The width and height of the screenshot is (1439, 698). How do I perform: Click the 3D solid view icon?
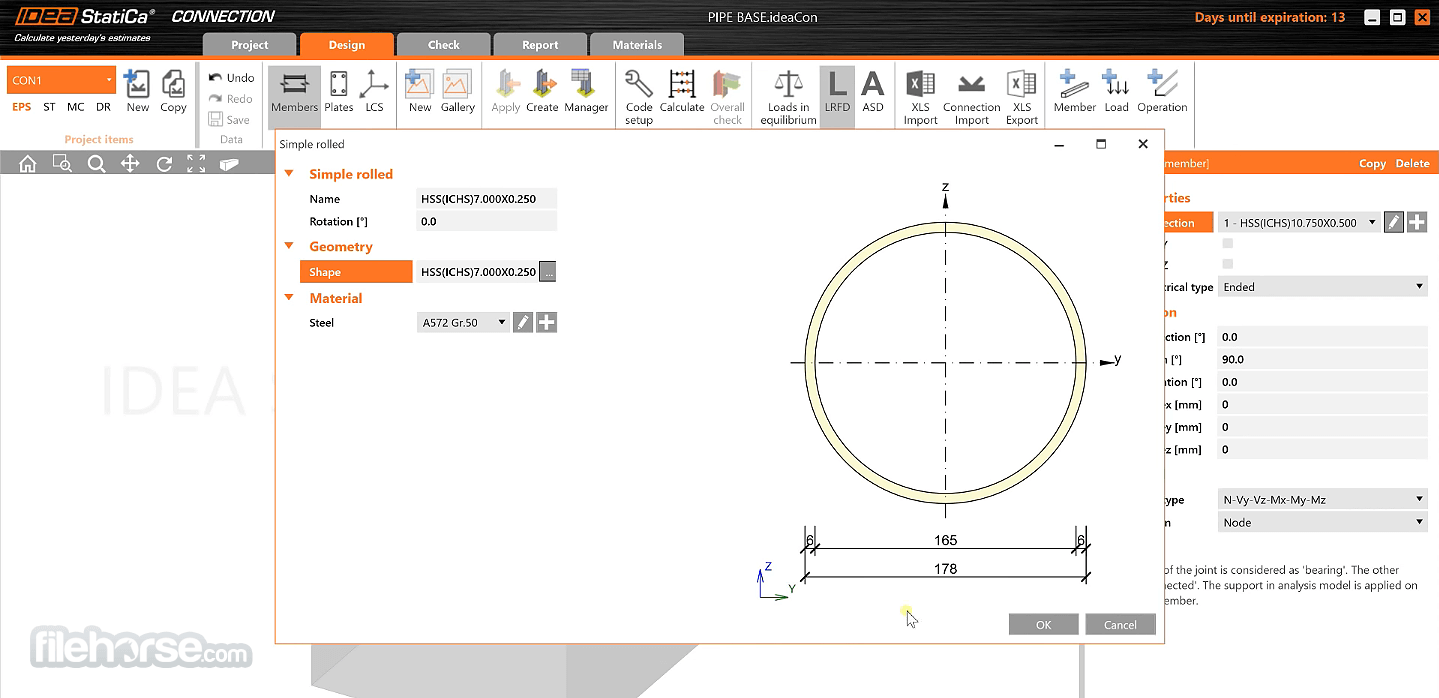pyautogui.click(x=229, y=164)
